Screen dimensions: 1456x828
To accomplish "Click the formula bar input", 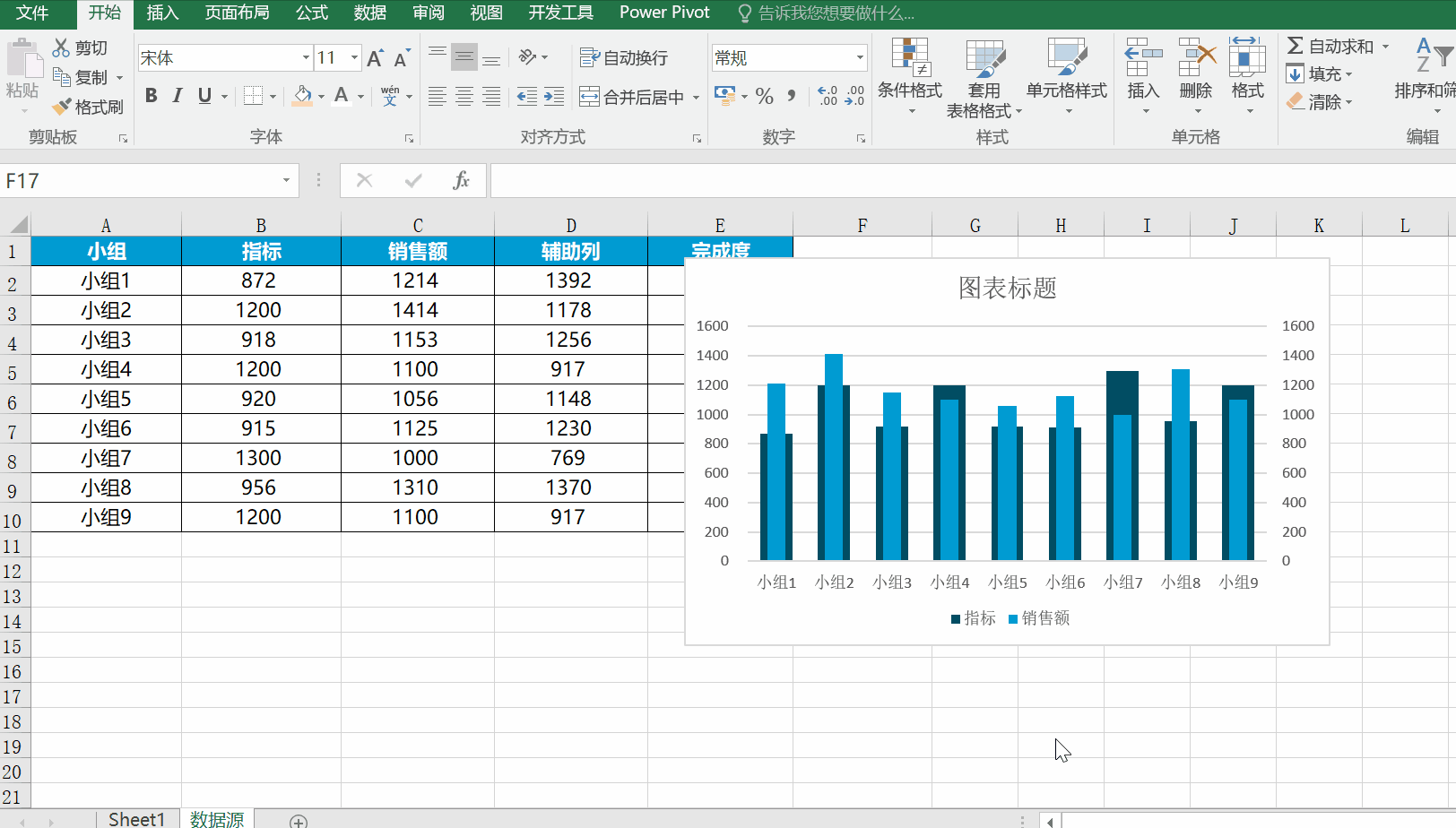I will [973, 181].
